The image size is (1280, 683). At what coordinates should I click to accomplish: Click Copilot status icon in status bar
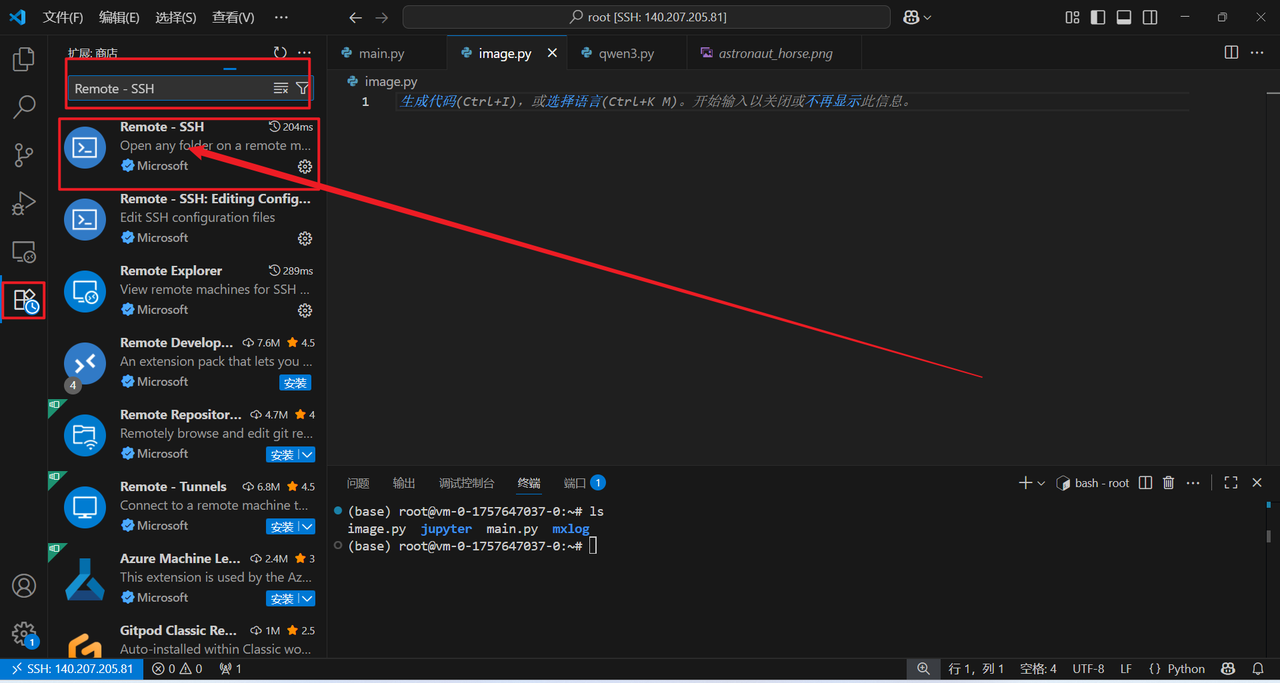(1228, 669)
